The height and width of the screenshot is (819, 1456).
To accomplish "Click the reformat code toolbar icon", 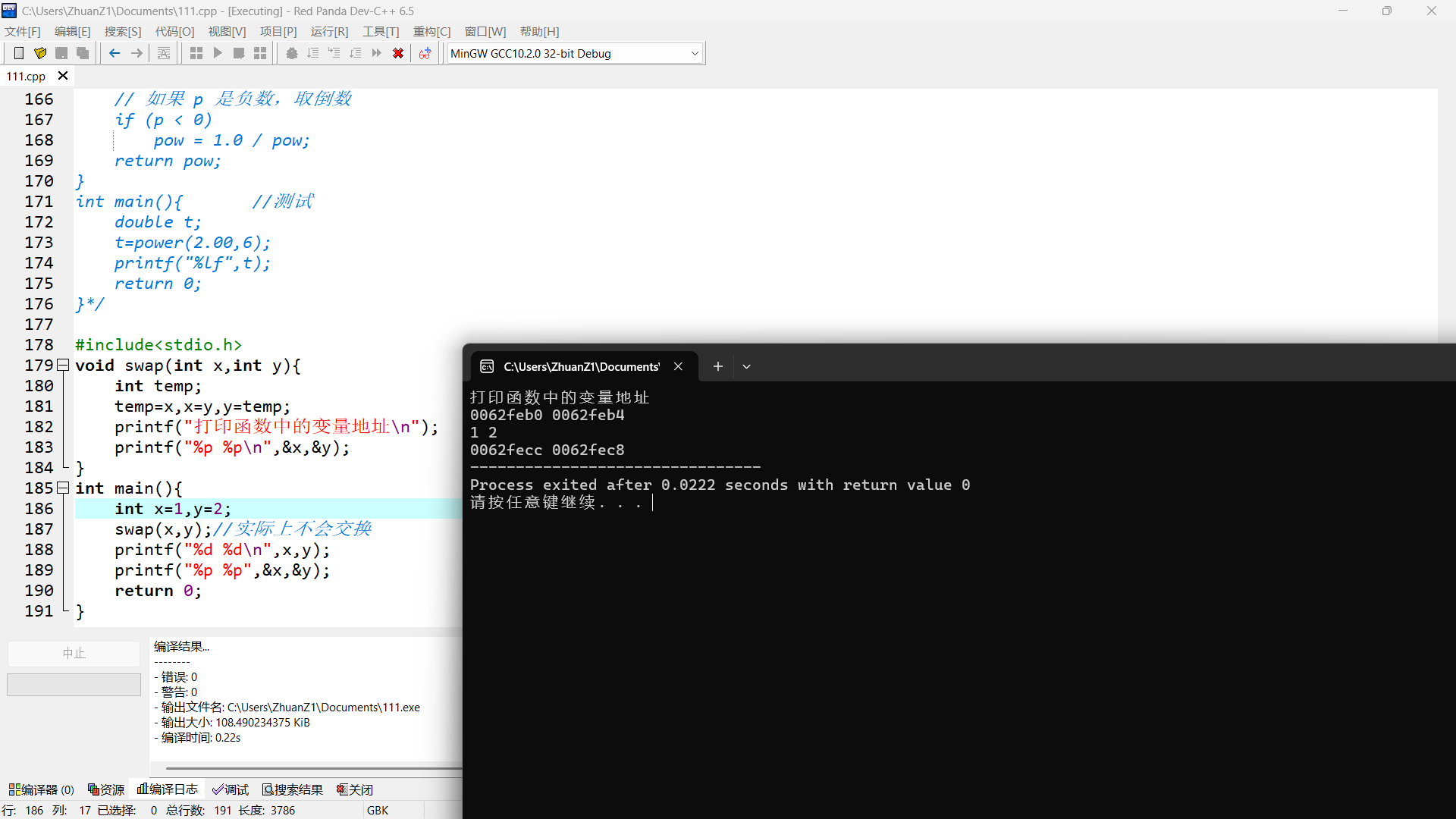I will pyautogui.click(x=164, y=53).
